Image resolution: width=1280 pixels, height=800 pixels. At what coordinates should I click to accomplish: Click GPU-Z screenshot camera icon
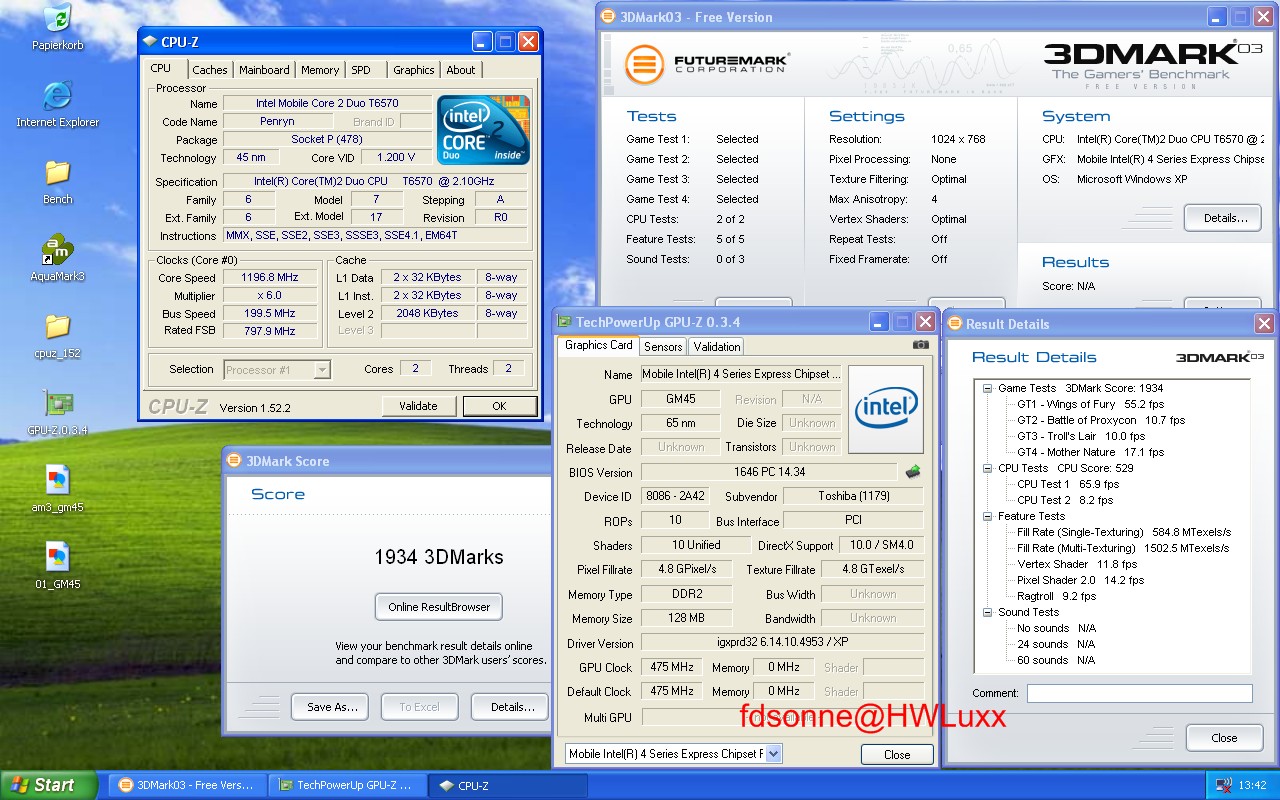click(x=920, y=345)
